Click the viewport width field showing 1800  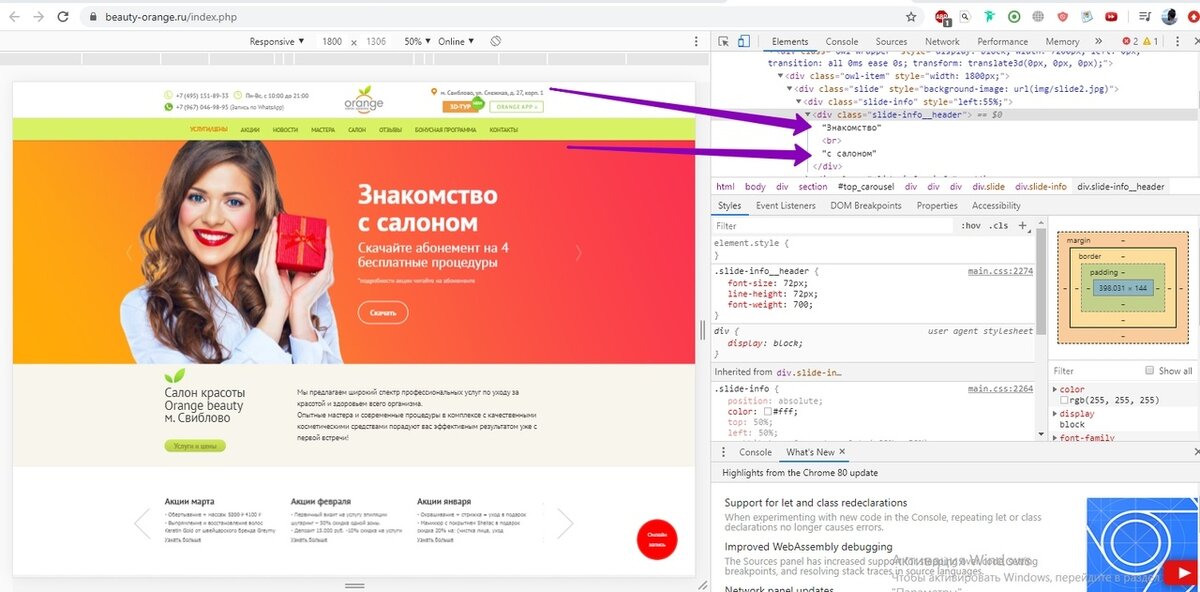[332, 42]
